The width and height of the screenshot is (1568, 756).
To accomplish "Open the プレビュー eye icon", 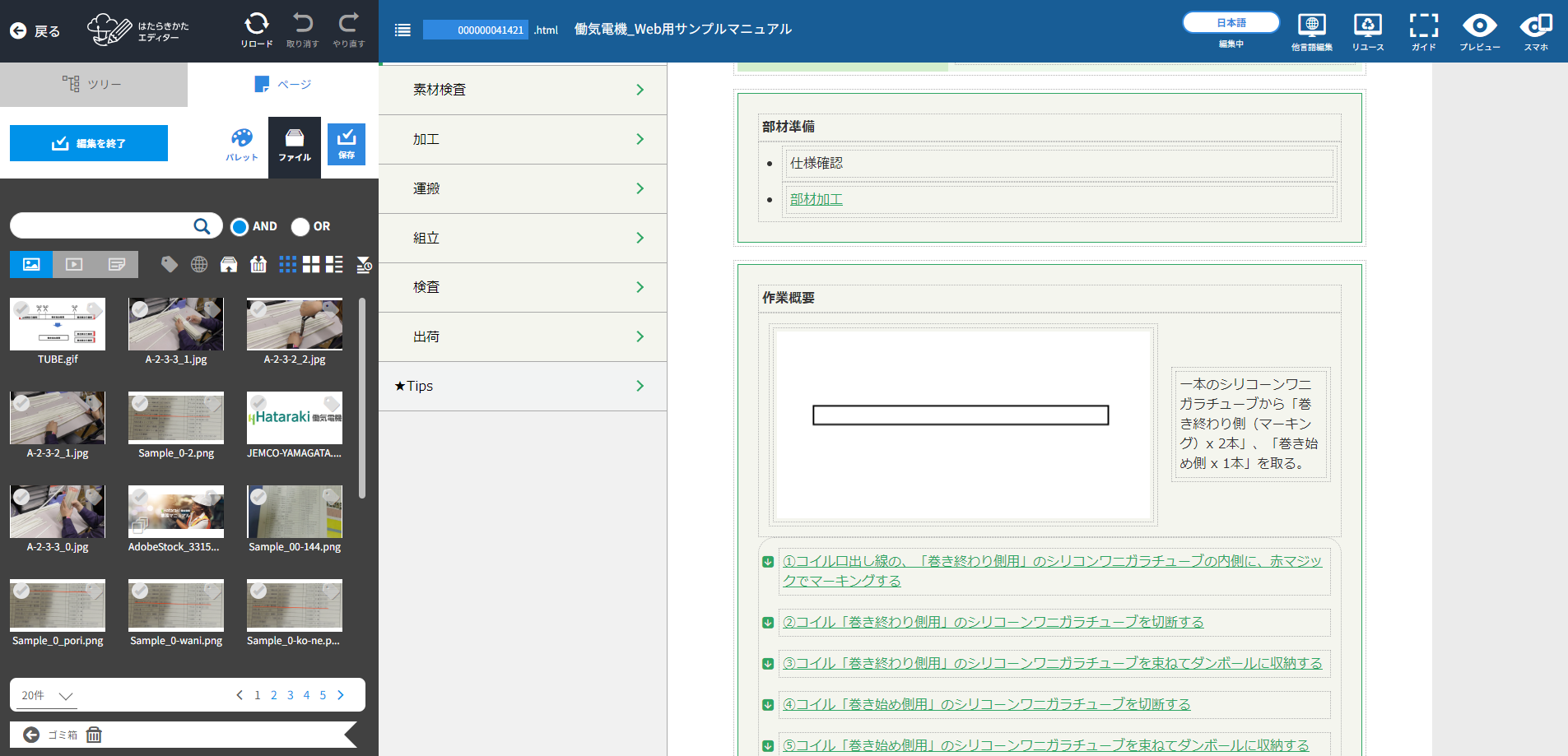I will click(x=1479, y=26).
